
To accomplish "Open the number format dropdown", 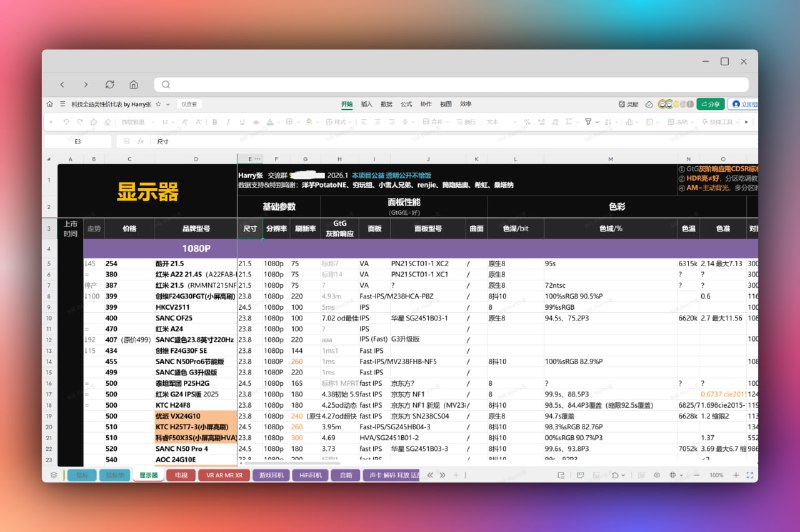I will [x=502, y=122].
